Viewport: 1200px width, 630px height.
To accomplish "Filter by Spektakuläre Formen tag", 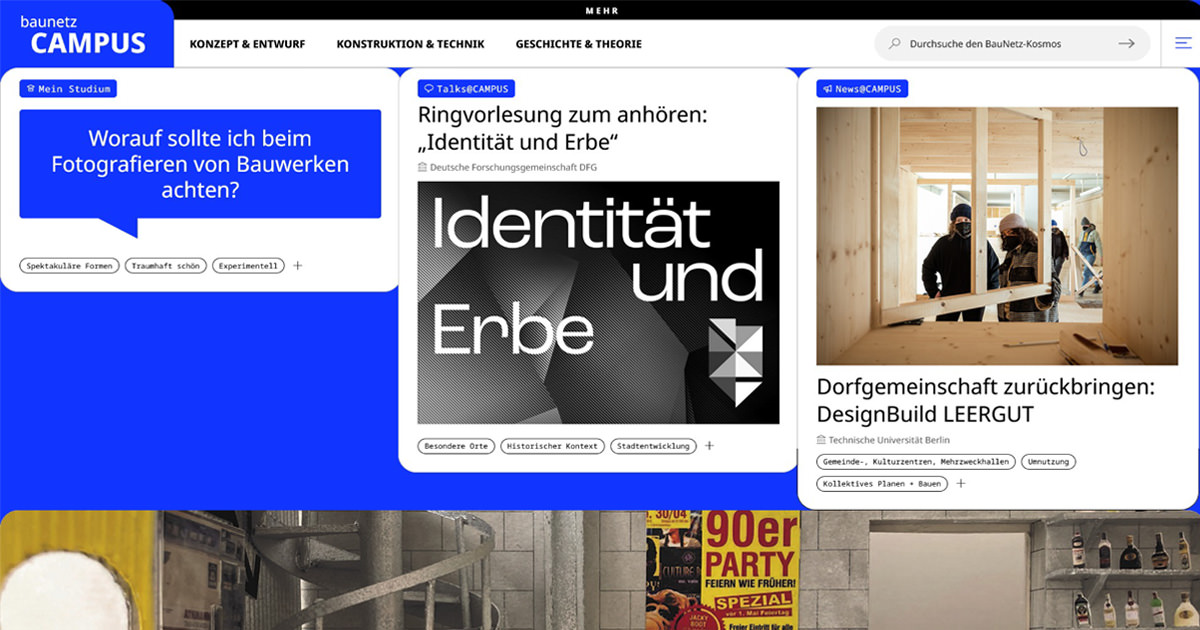I will 69,266.
